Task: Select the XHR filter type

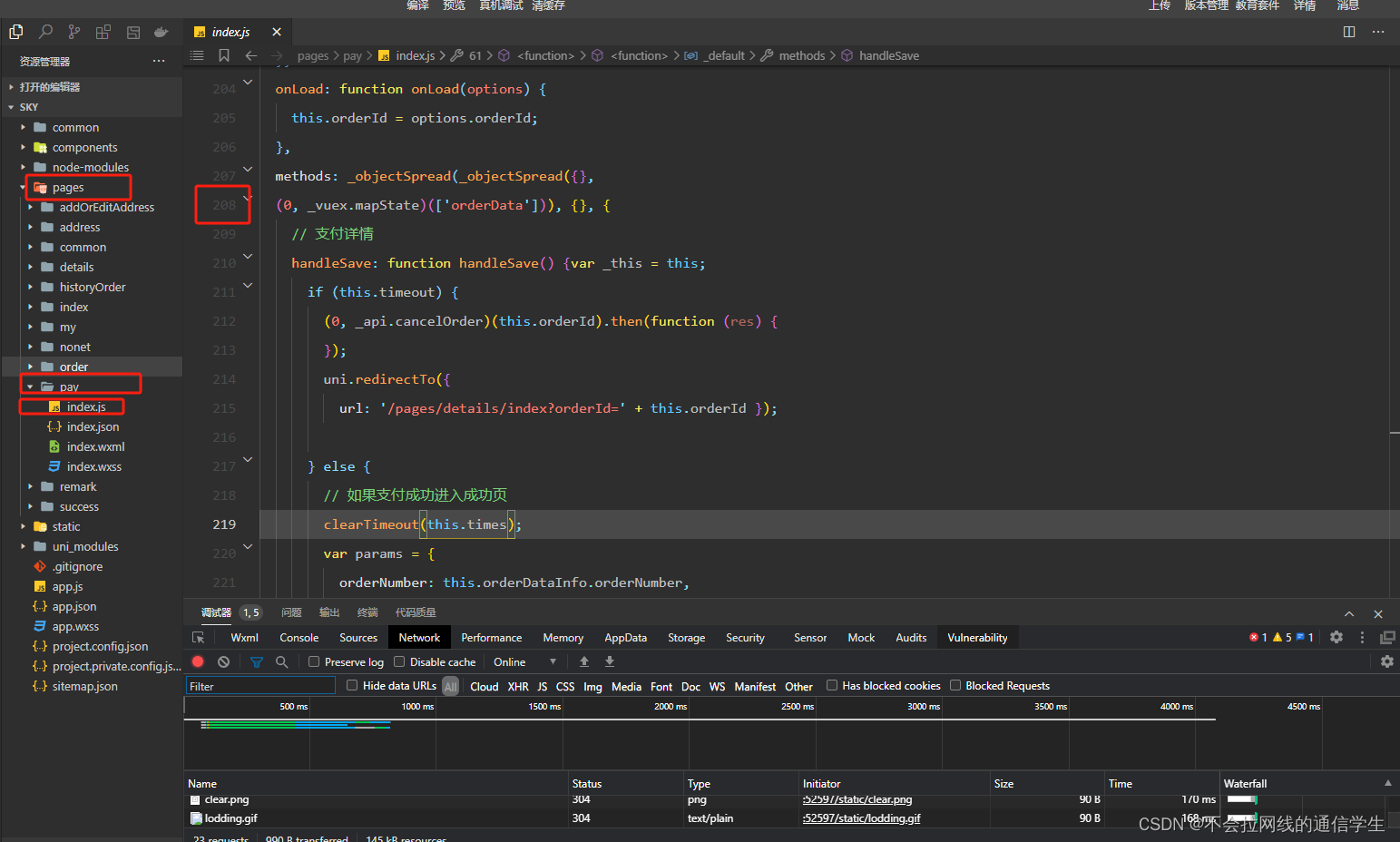Action: click(x=518, y=687)
